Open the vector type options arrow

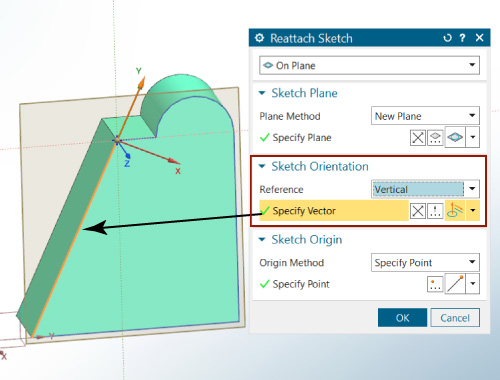[x=473, y=210]
